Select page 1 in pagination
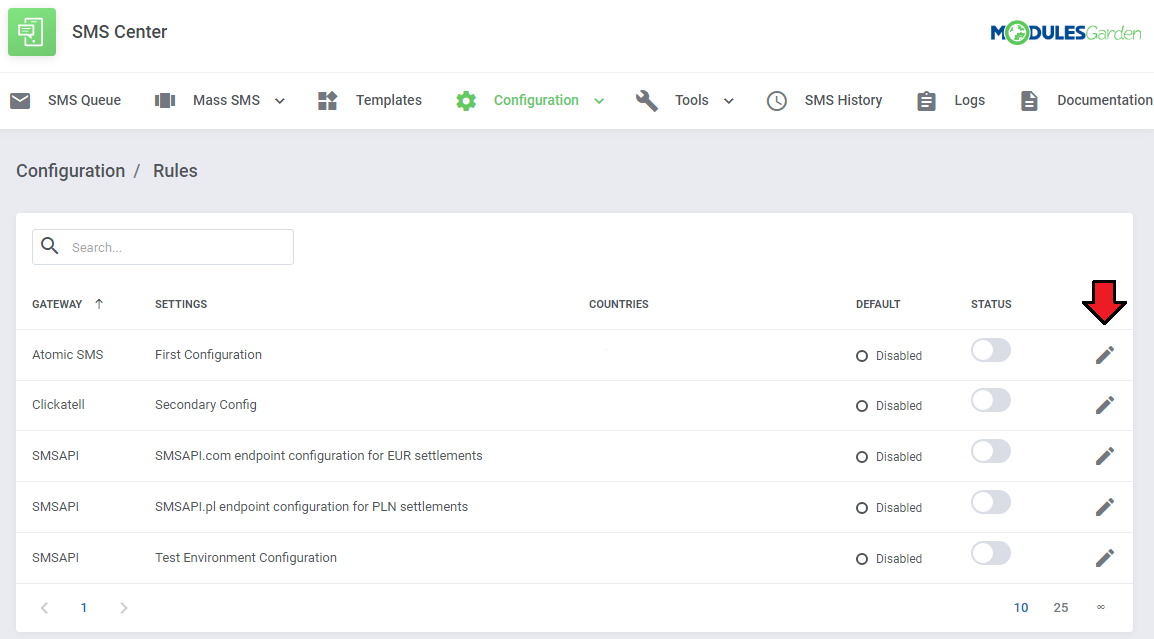This screenshot has width=1154, height=639. tap(84, 607)
